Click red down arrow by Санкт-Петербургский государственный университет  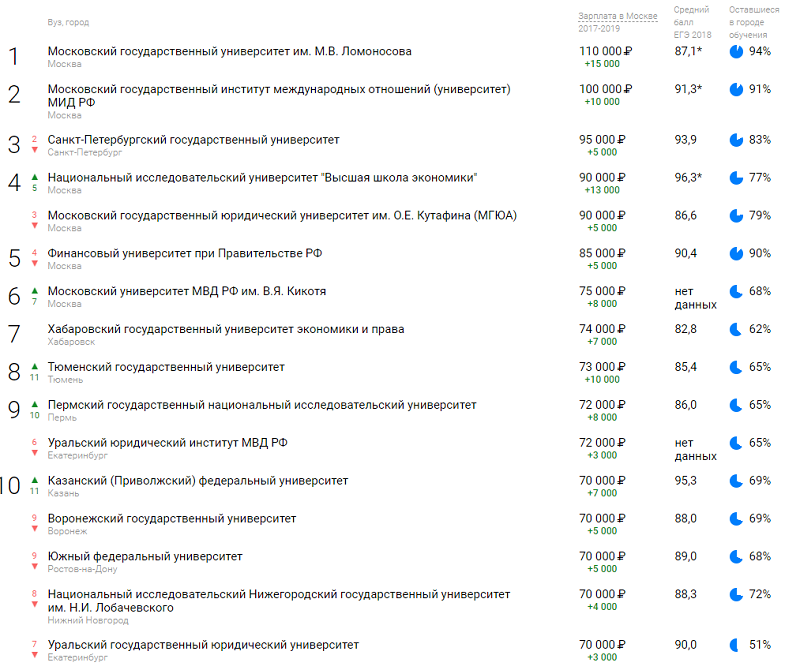coord(35,151)
